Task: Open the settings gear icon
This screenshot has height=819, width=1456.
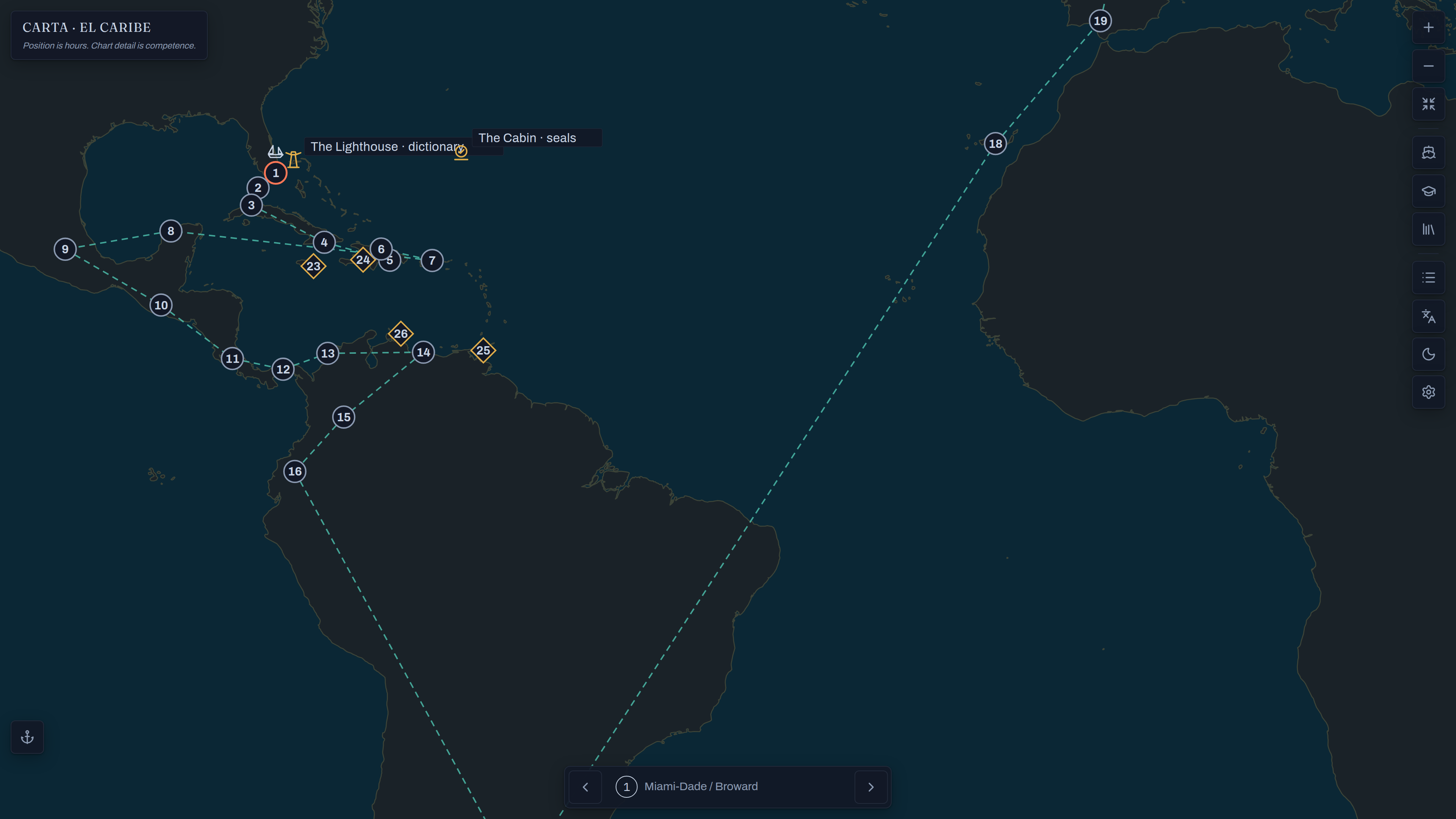Action: (1428, 392)
